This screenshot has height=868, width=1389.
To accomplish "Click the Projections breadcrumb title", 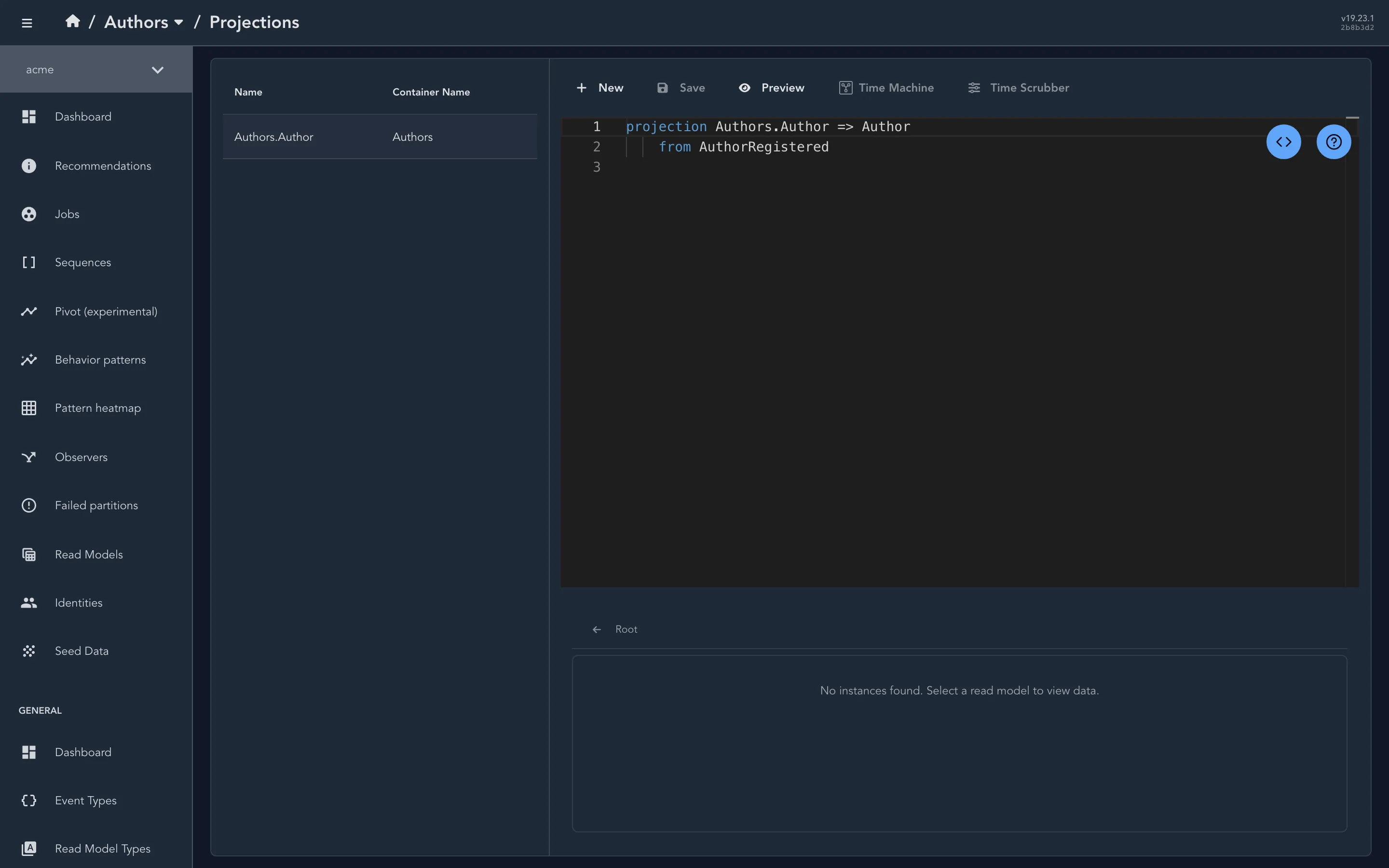I will click(x=254, y=22).
